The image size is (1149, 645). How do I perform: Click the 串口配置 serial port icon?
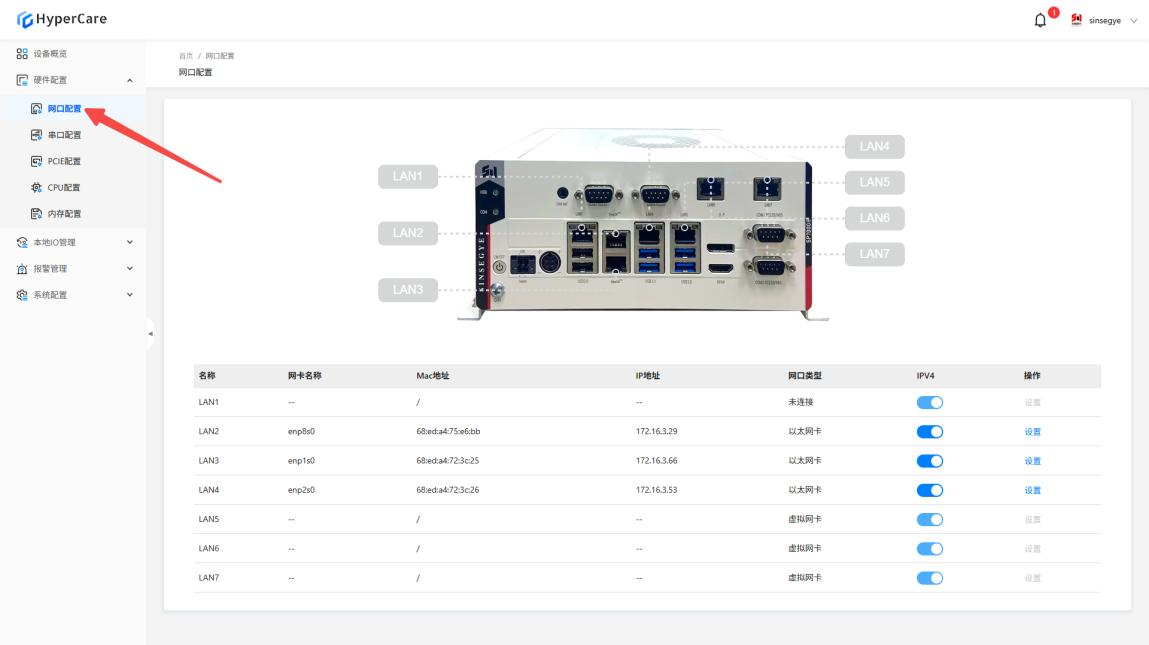tap(37, 135)
